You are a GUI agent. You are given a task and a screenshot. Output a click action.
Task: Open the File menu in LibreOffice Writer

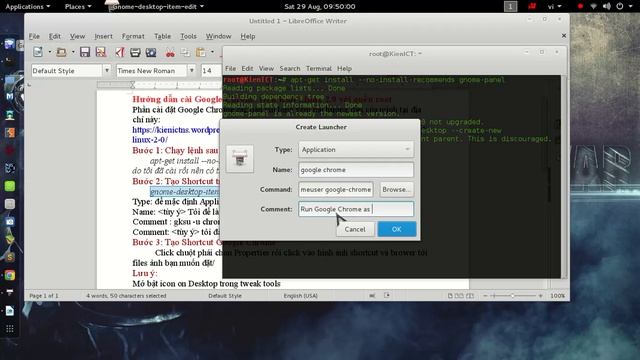pos(34,36)
